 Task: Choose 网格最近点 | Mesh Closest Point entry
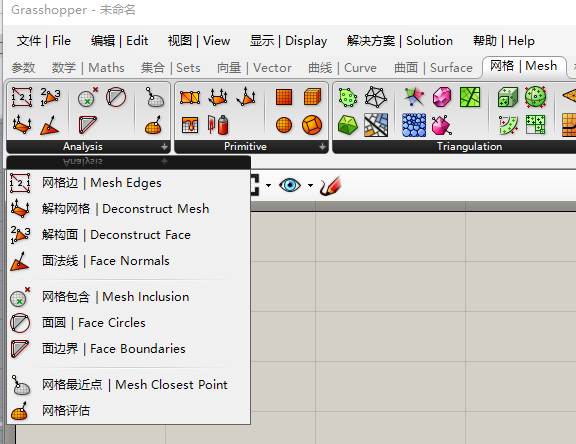click(x=129, y=385)
